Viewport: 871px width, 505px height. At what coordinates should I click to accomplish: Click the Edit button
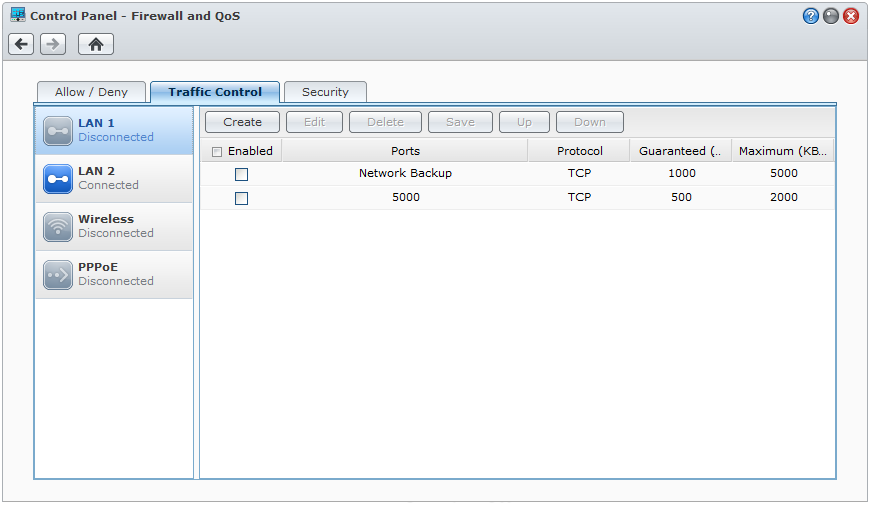click(314, 122)
